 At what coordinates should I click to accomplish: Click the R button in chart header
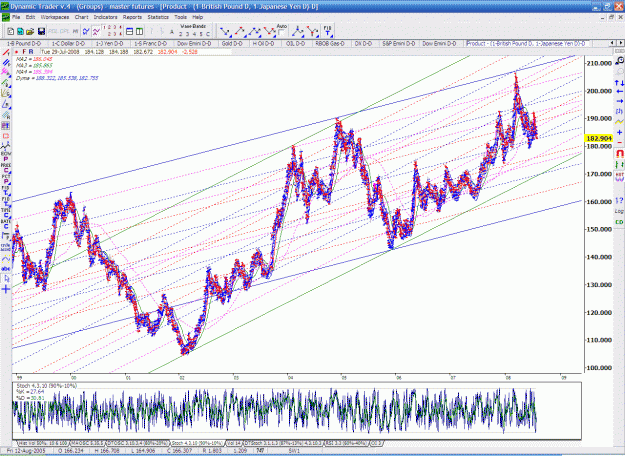tap(31, 52)
